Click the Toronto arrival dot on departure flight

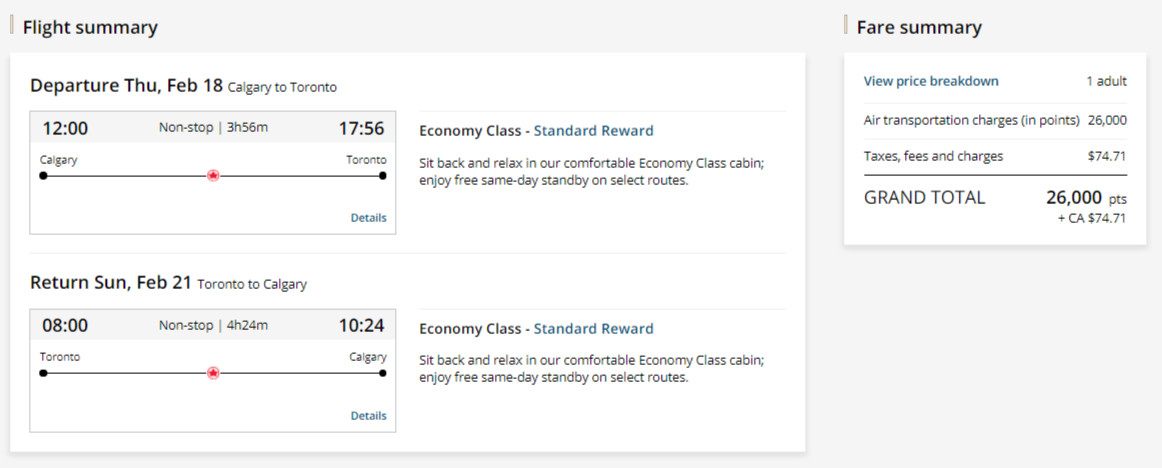click(383, 176)
